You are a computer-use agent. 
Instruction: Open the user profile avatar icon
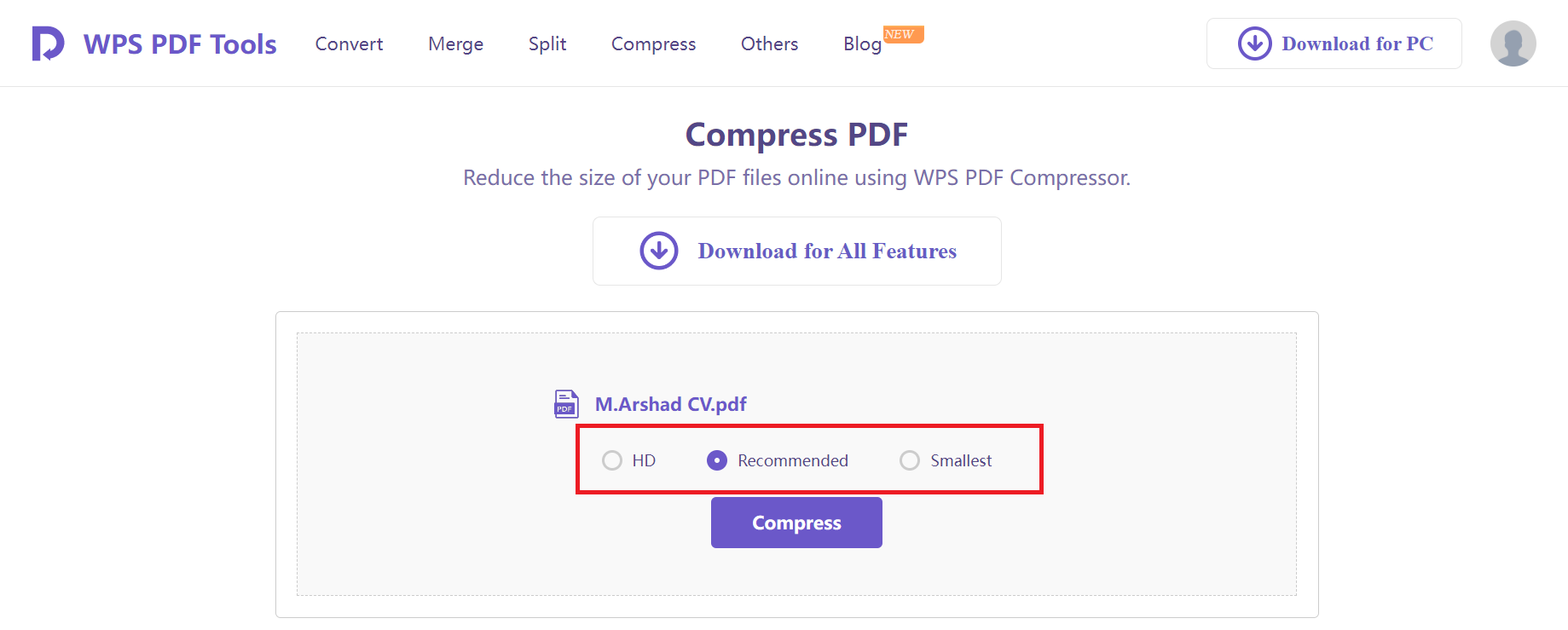(1513, 43)
